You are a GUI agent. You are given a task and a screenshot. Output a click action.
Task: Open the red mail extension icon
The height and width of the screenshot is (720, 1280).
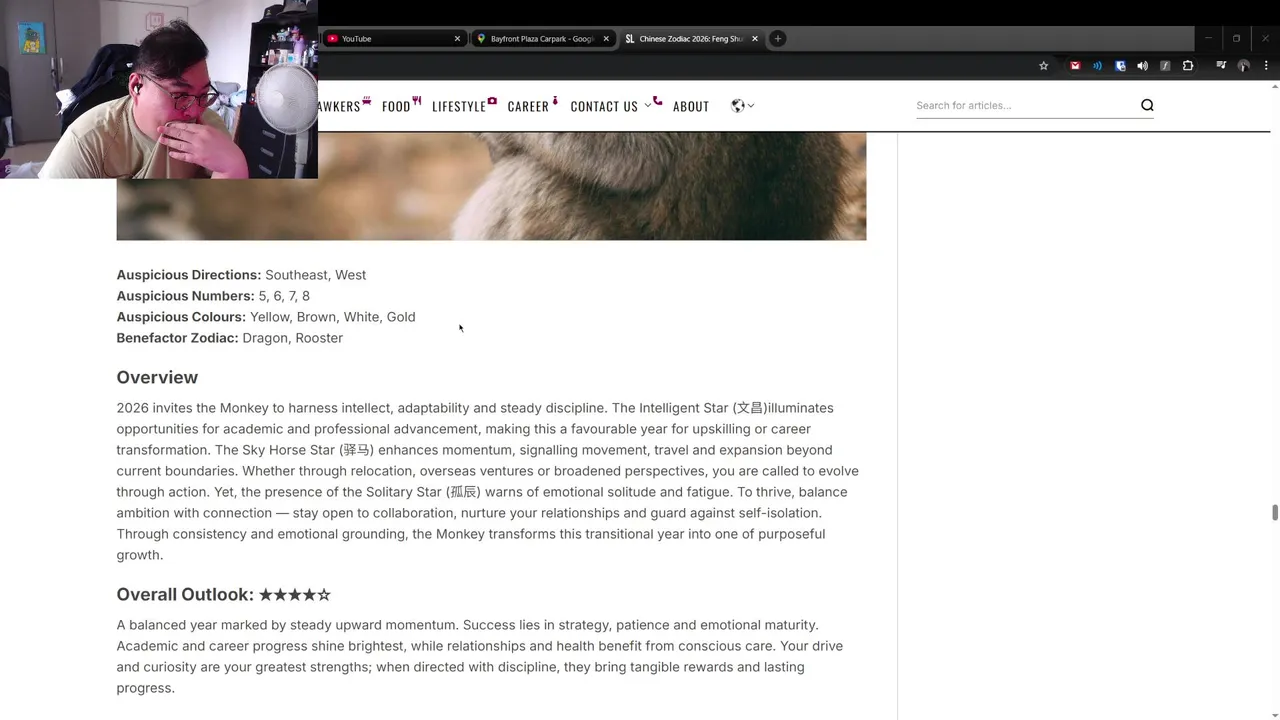[1075, 66]
